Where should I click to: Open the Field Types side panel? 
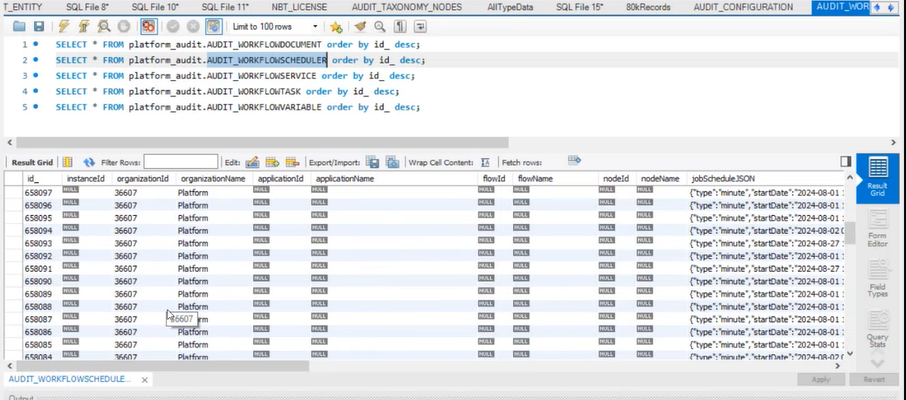pyautogui.click(x=877, y=279)
